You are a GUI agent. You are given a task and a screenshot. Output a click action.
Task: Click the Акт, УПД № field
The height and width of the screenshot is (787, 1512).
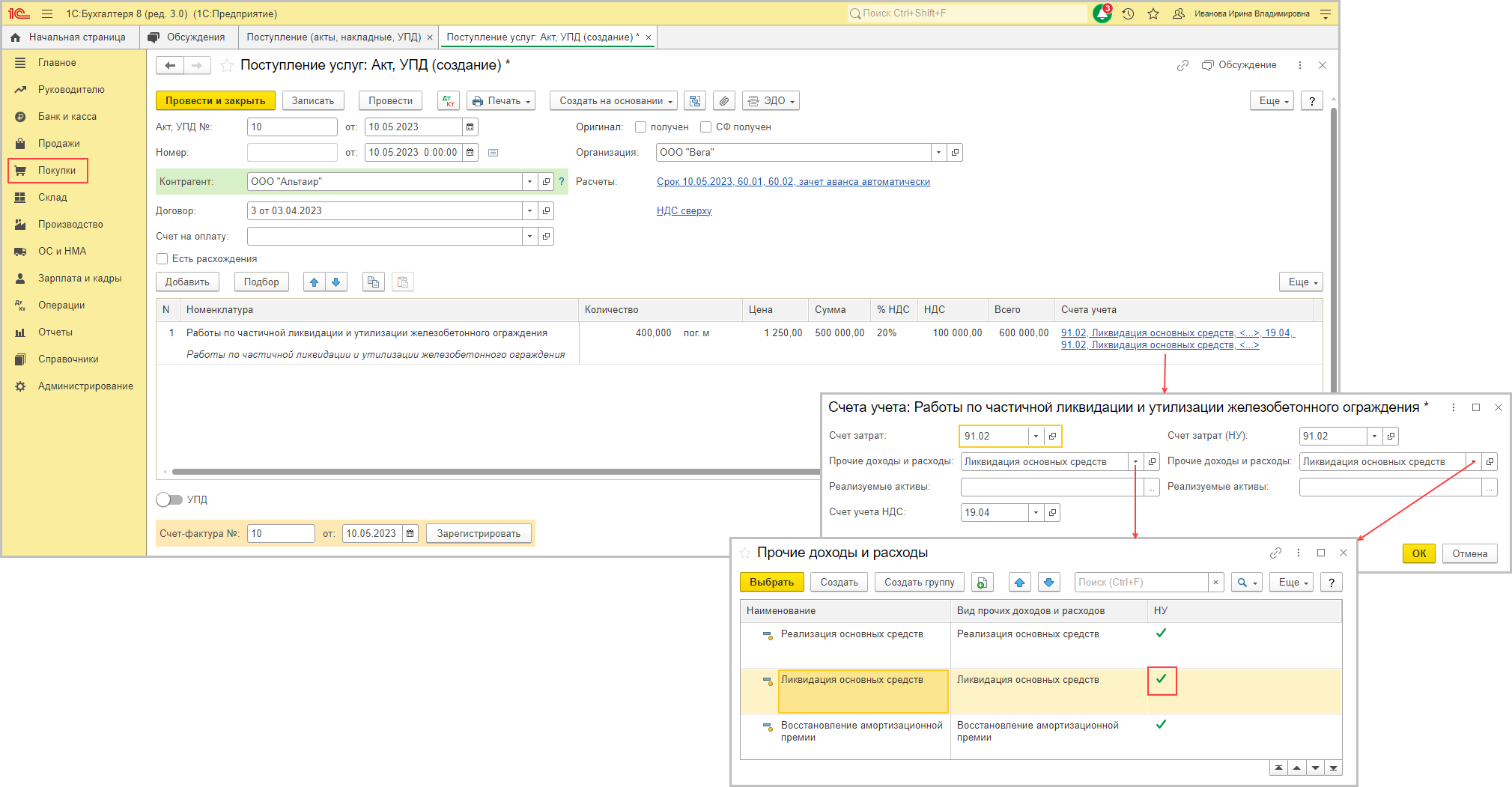pos(292,127)
